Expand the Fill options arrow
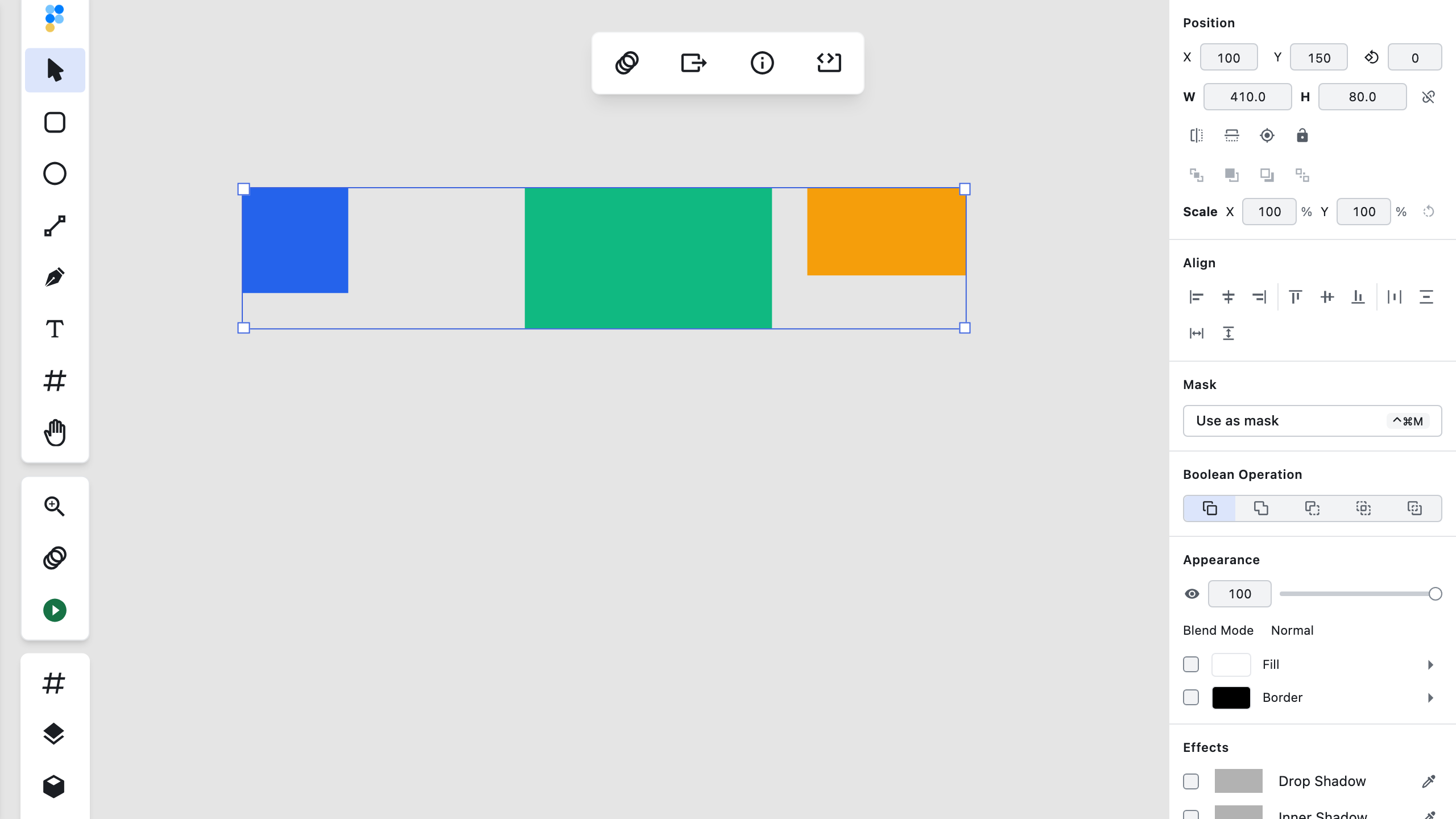 coord(1430,665)
